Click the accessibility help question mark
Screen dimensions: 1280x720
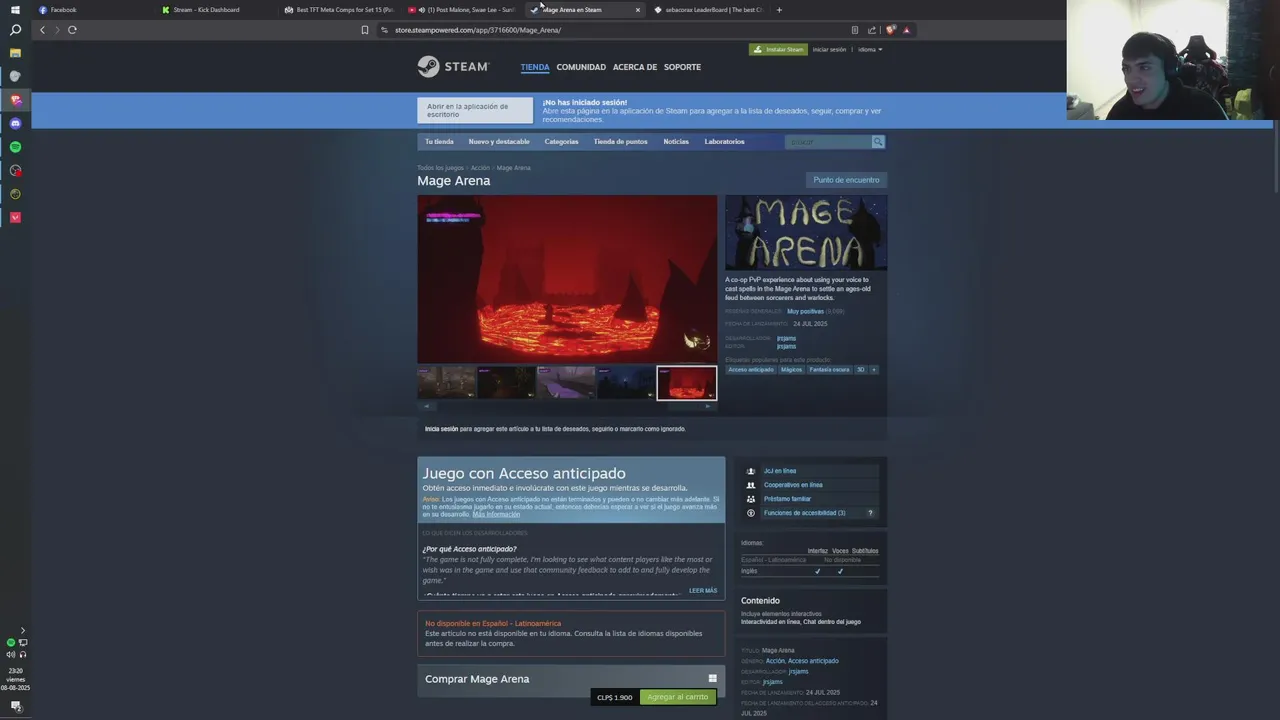(x=870, y=513)
